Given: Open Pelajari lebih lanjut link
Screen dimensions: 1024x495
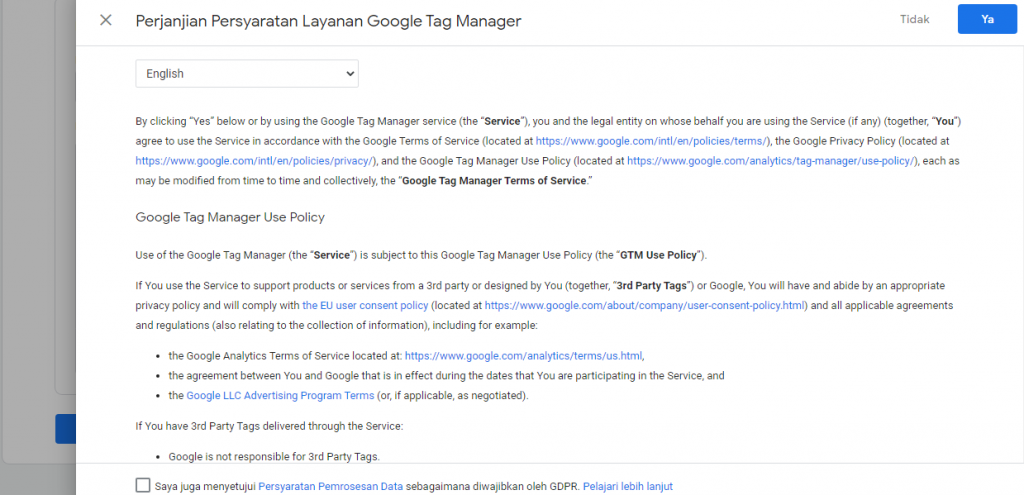Looking at the screenshot, I should (628, 486).
